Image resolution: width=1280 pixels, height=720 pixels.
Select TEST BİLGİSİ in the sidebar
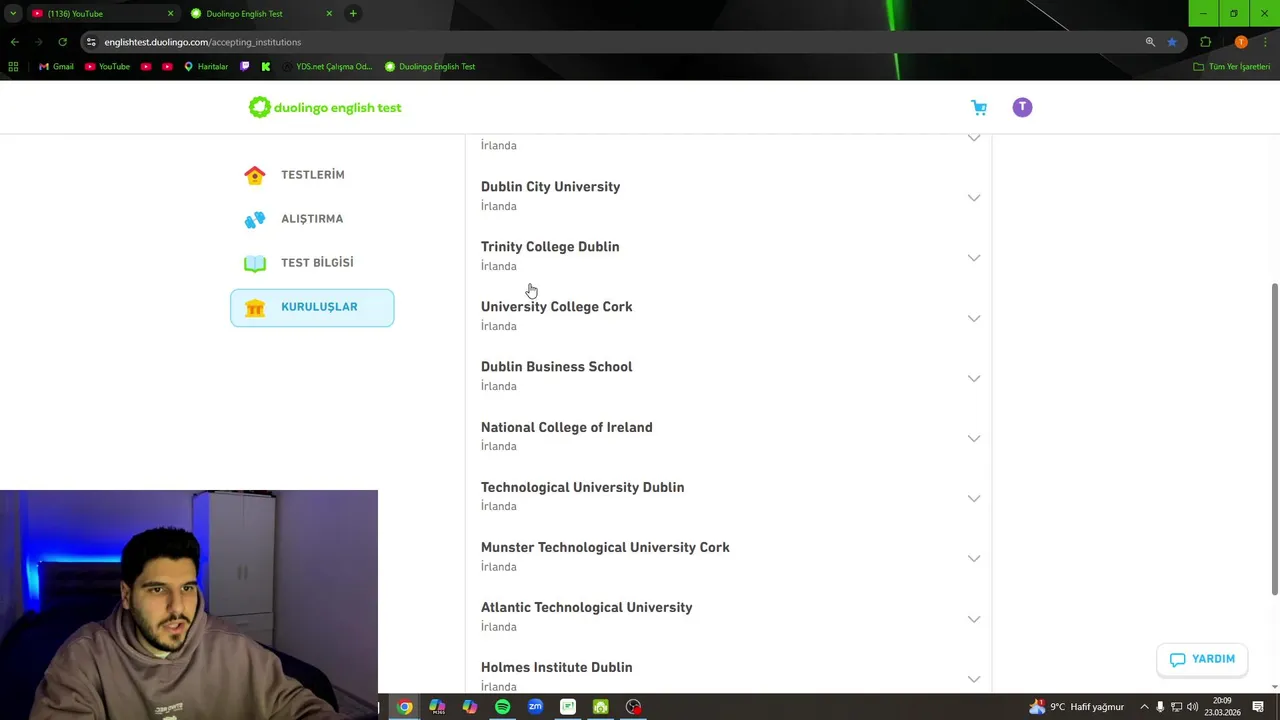point(312,263)
